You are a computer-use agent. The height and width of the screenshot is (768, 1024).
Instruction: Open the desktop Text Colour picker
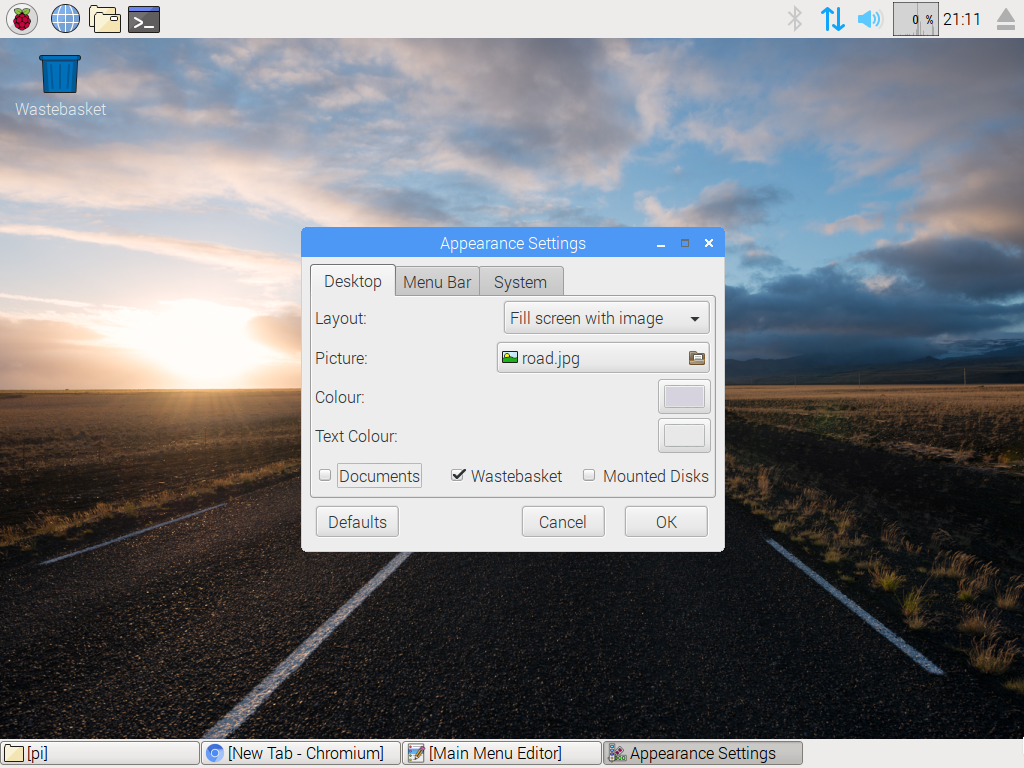tap(683, 435)
